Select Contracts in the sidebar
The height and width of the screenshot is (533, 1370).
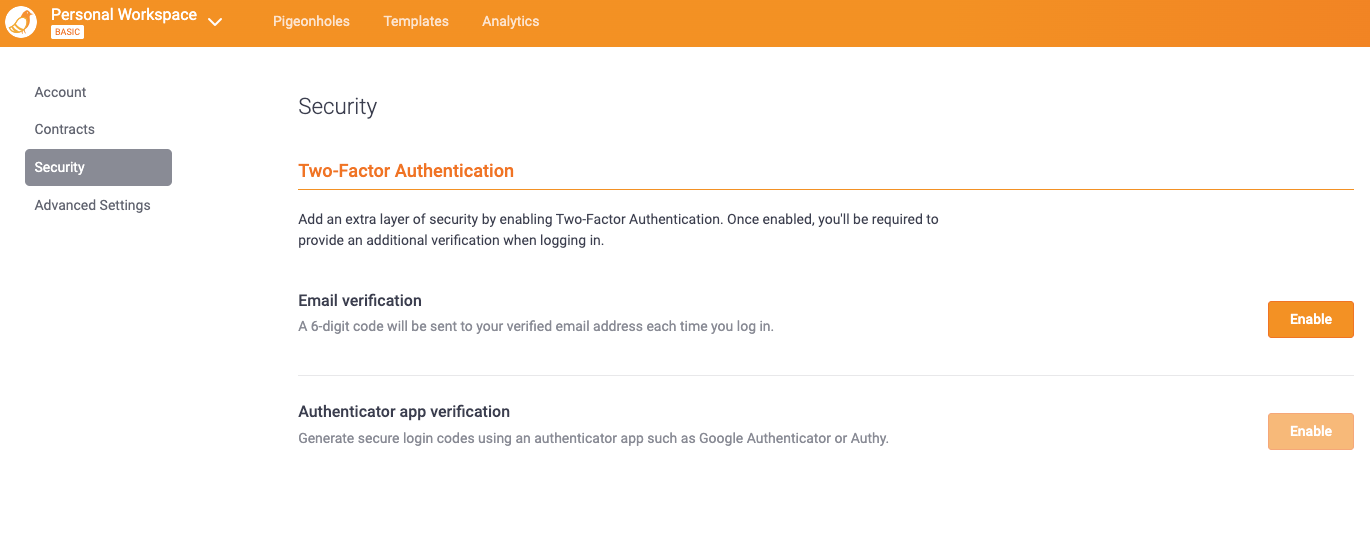(x=64, y=129)
